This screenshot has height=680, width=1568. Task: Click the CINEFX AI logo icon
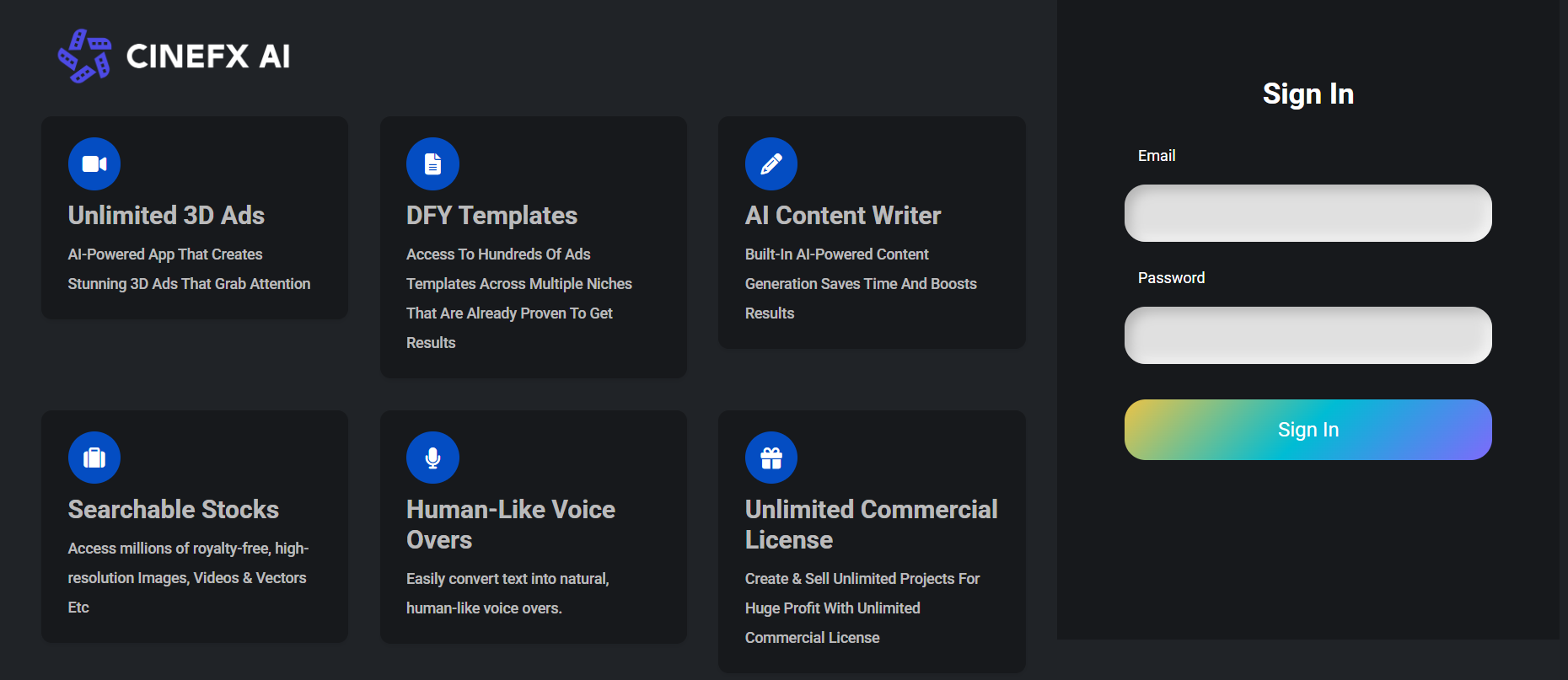(x=84, y=56)
